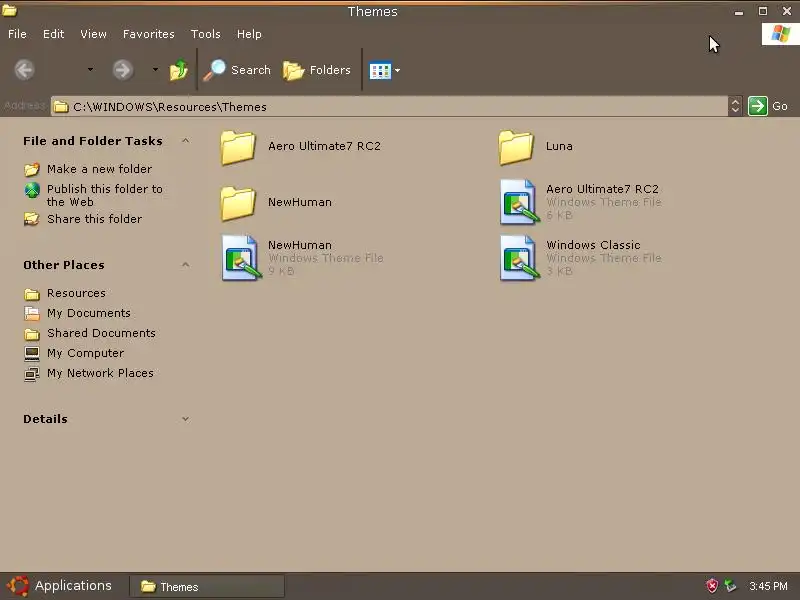Open the Forward history dropdown arrow
This screenshot has width=800, height=600.
(x=155, y=69)
